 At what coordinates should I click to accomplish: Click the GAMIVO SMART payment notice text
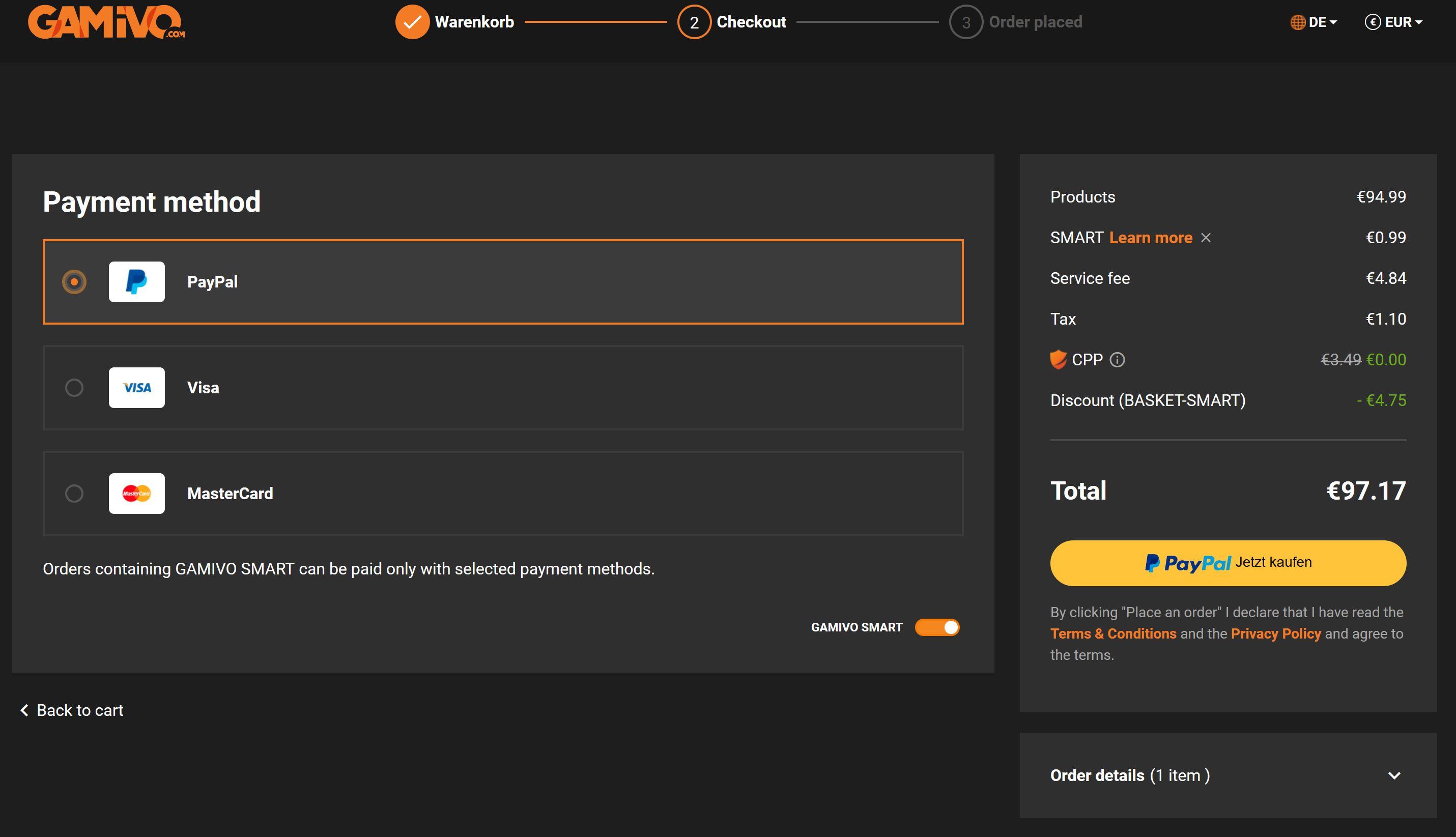pos(349,569)
